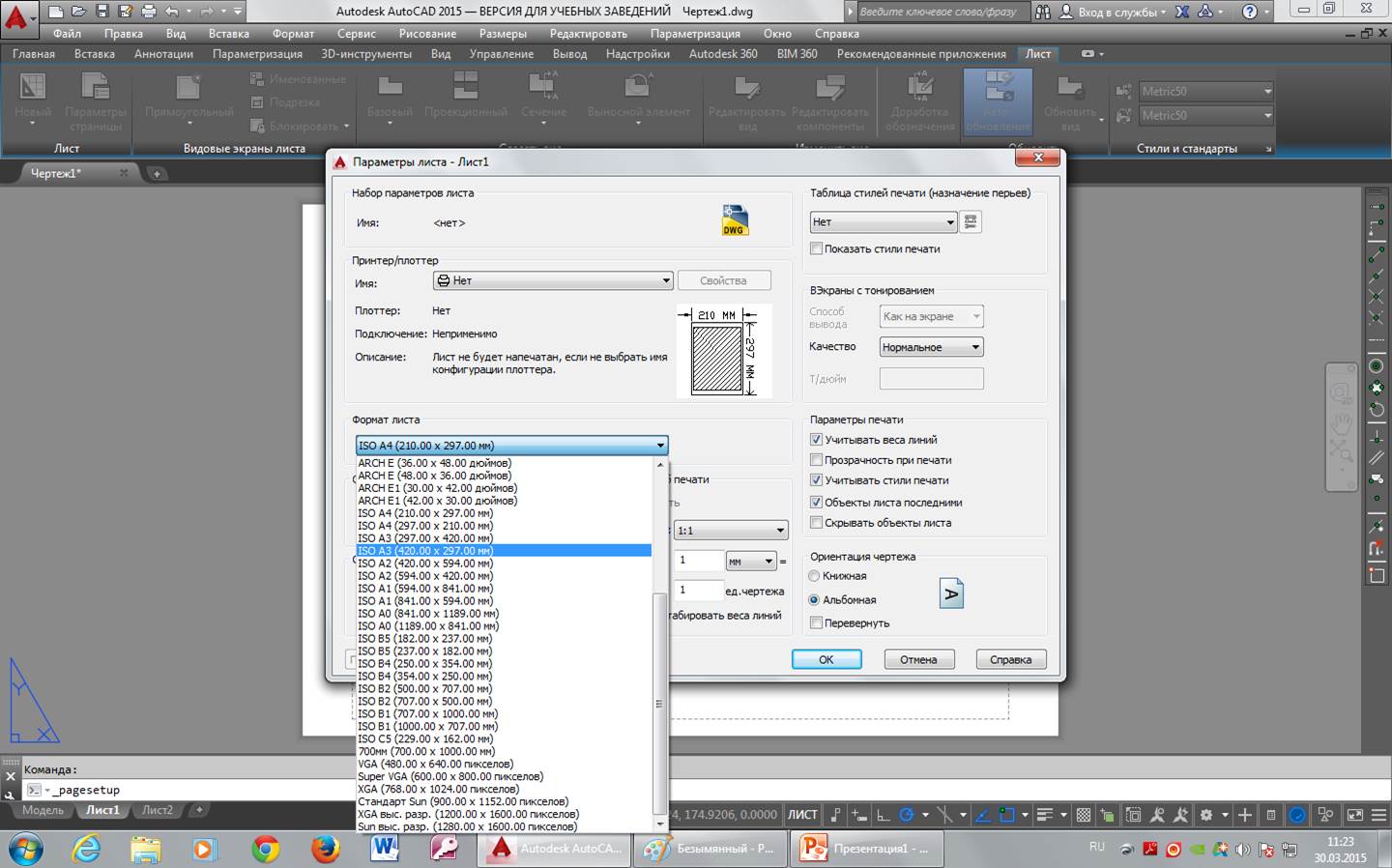Click the DWG page setup icon in dialog
Image resolution: width=1392 pixels, height=868 pixels.
click(735, 220)
